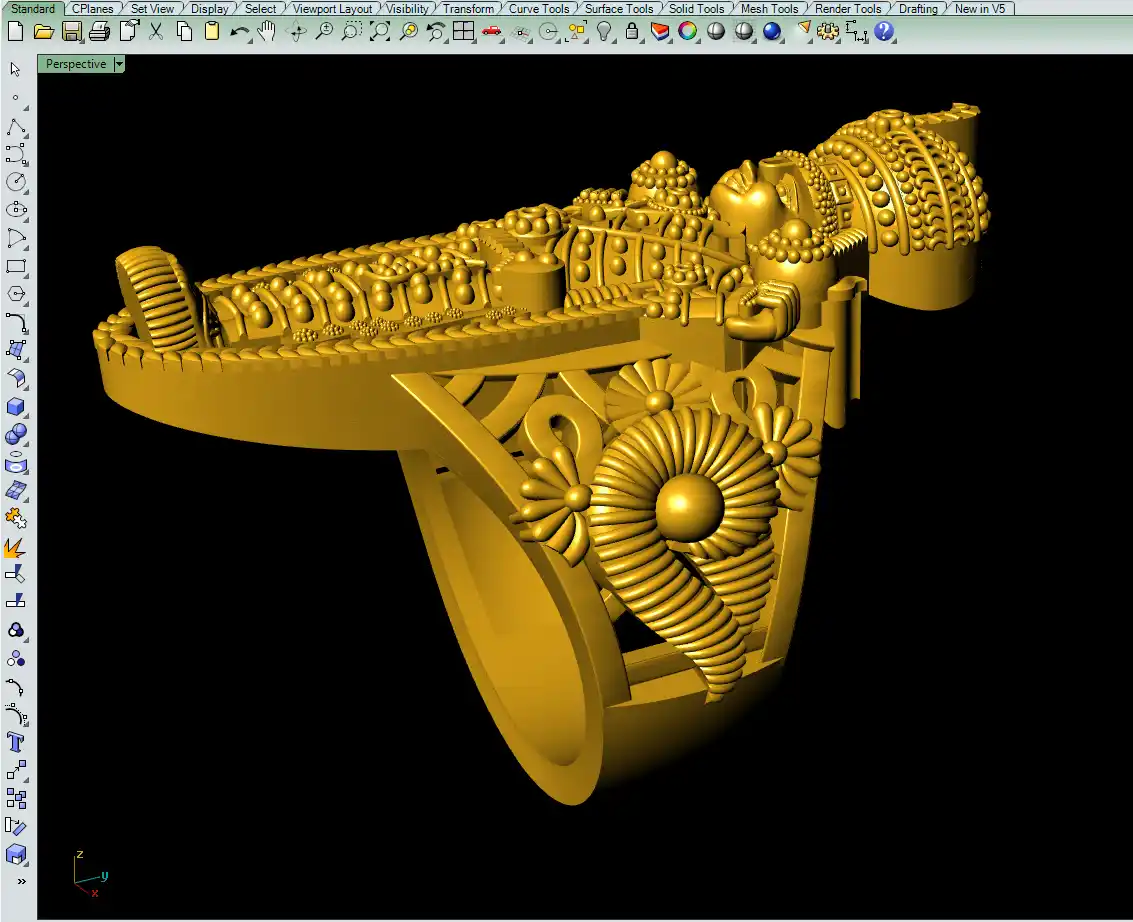This screenshot has width=1133, height=922.
Task: Open the color wheel Object Properties
Action: click(x=688, y=32)
